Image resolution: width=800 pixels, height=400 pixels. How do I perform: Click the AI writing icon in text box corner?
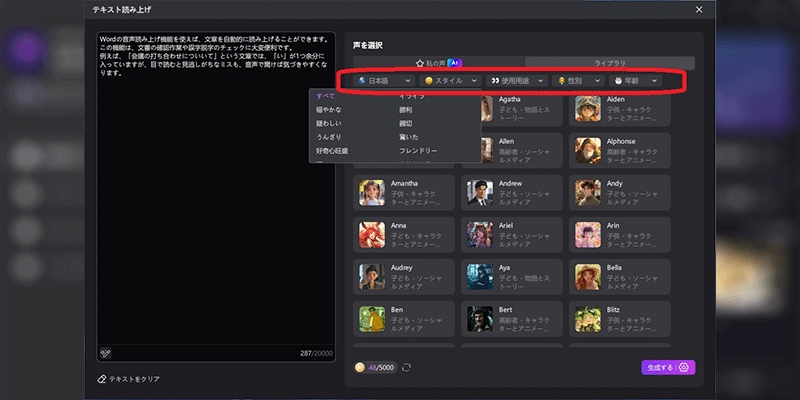click(x=106, y=353)
